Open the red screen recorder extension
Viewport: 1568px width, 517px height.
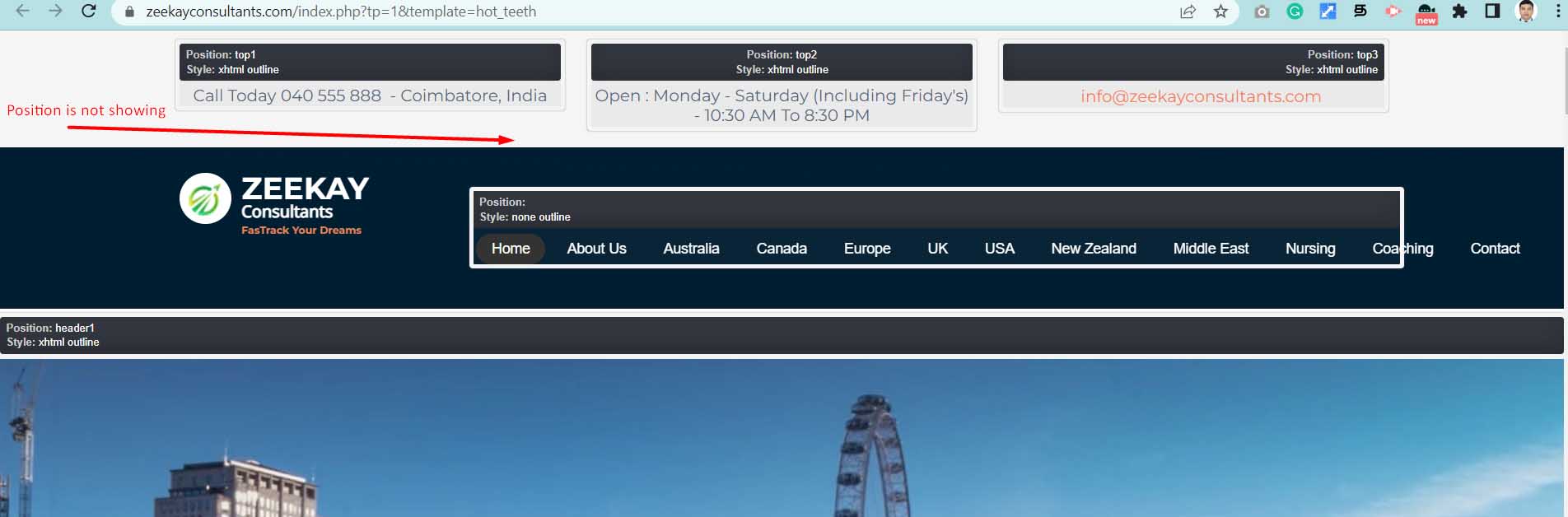(1393, 12)
